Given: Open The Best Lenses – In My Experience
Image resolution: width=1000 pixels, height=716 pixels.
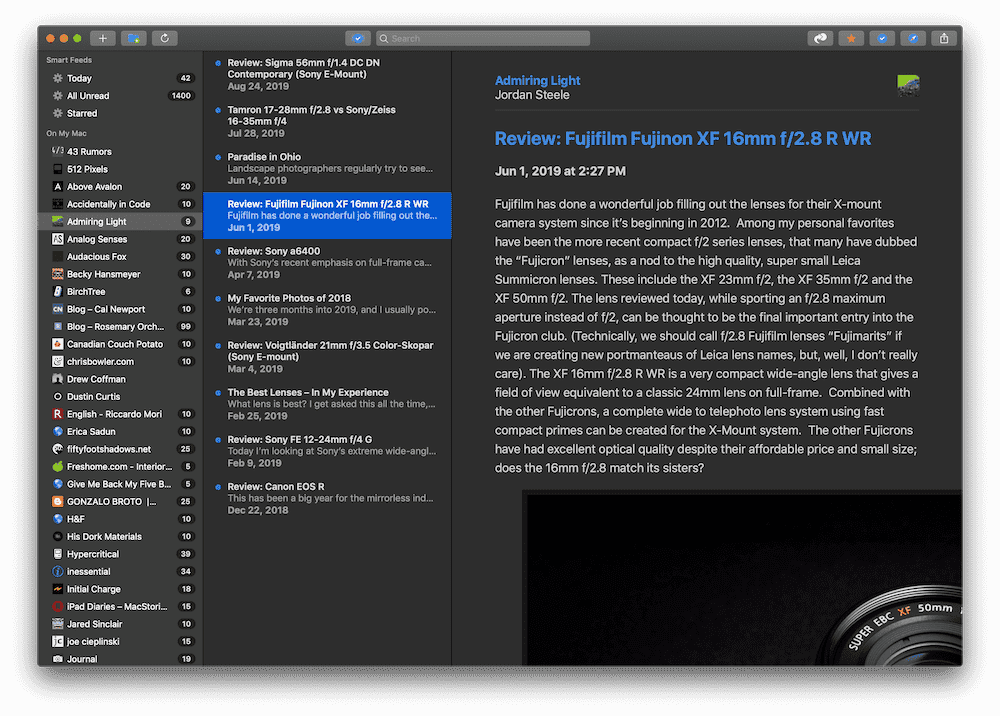Looking at the screenshot, I should point(327,404).
